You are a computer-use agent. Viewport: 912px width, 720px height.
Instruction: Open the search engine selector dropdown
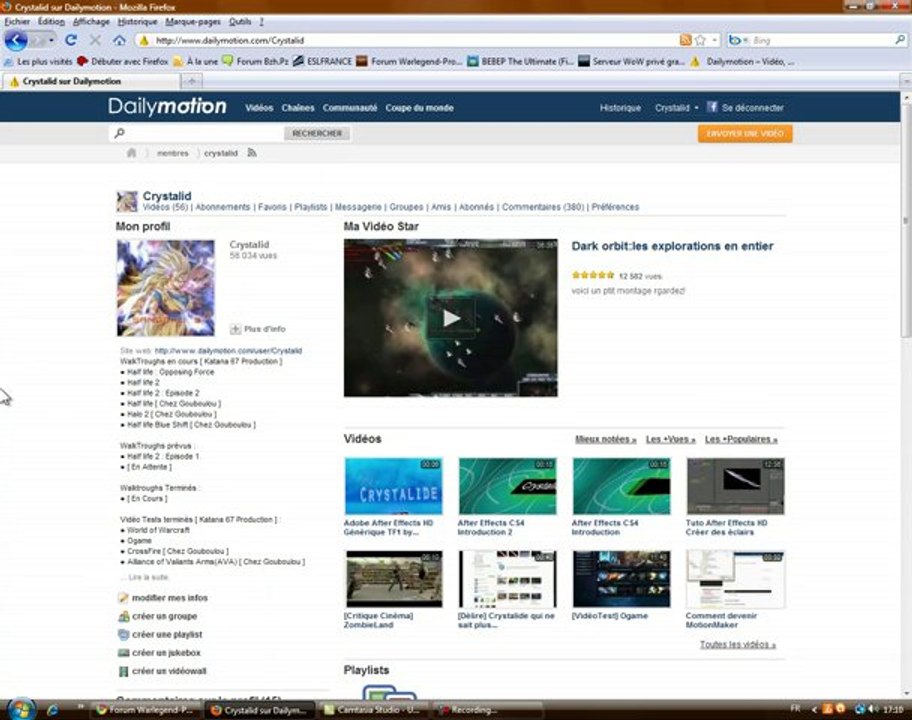point(739,40)
